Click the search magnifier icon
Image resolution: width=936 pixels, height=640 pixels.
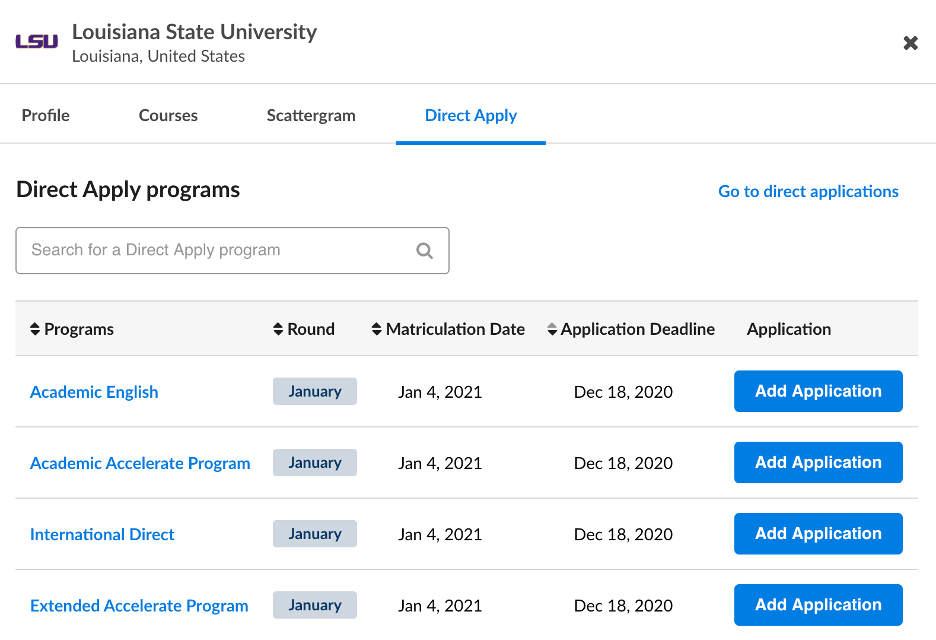point(424,251)
